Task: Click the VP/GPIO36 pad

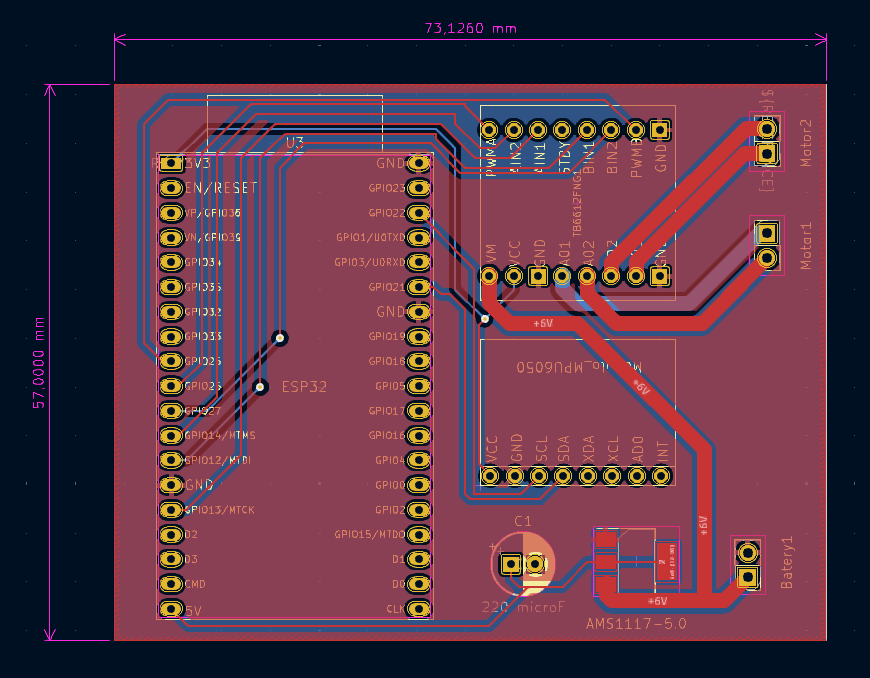Action: (x=171, y=212)
